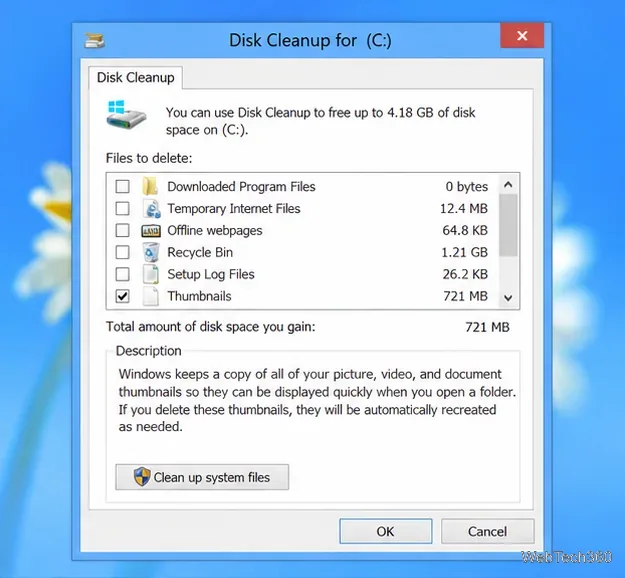The image size is (625, 578).
Task: Tick the Offline webpages checkbox
Action: pyautogui.click(x=122, y=230)
